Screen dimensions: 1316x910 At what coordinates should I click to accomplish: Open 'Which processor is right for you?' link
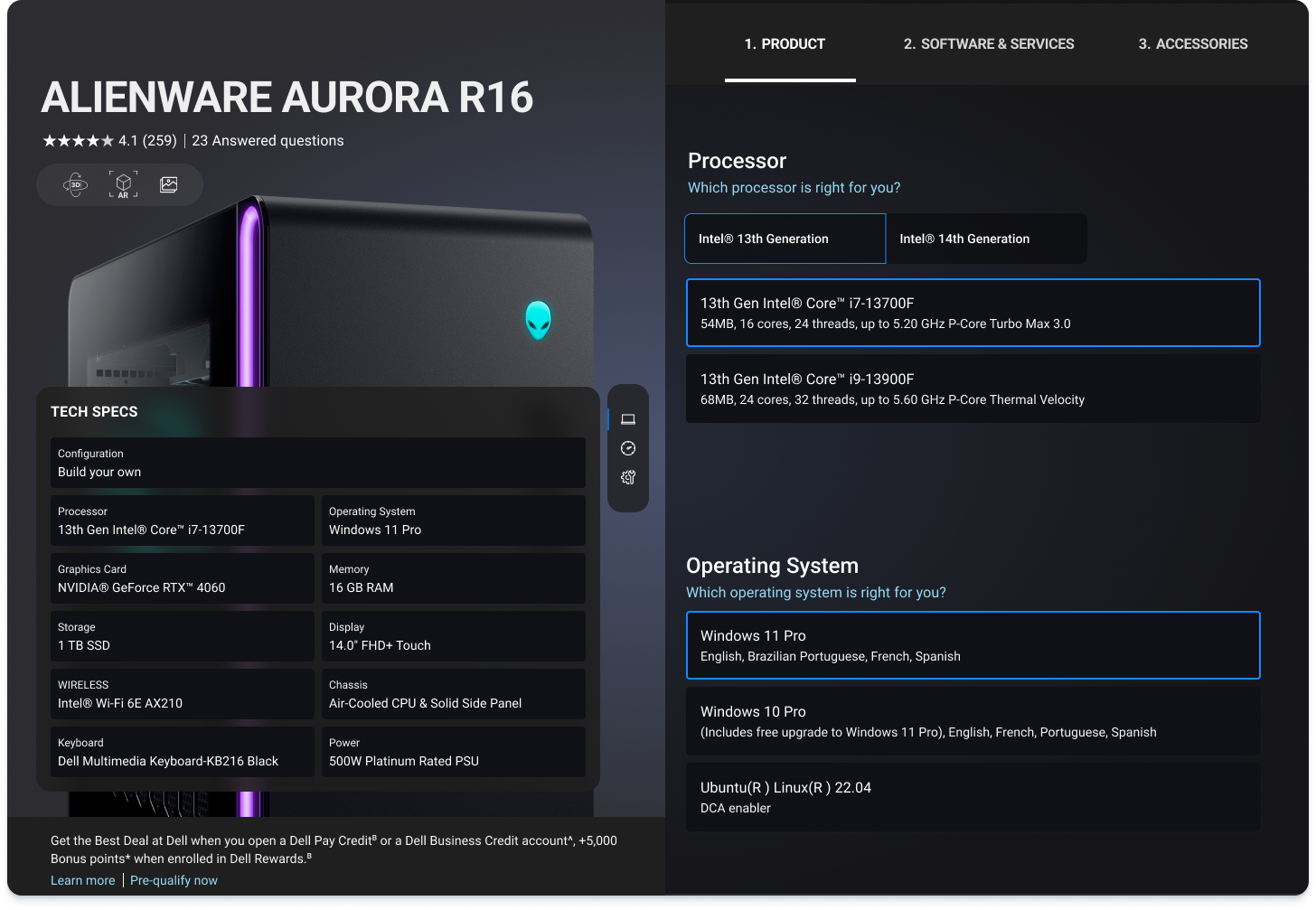794,188
